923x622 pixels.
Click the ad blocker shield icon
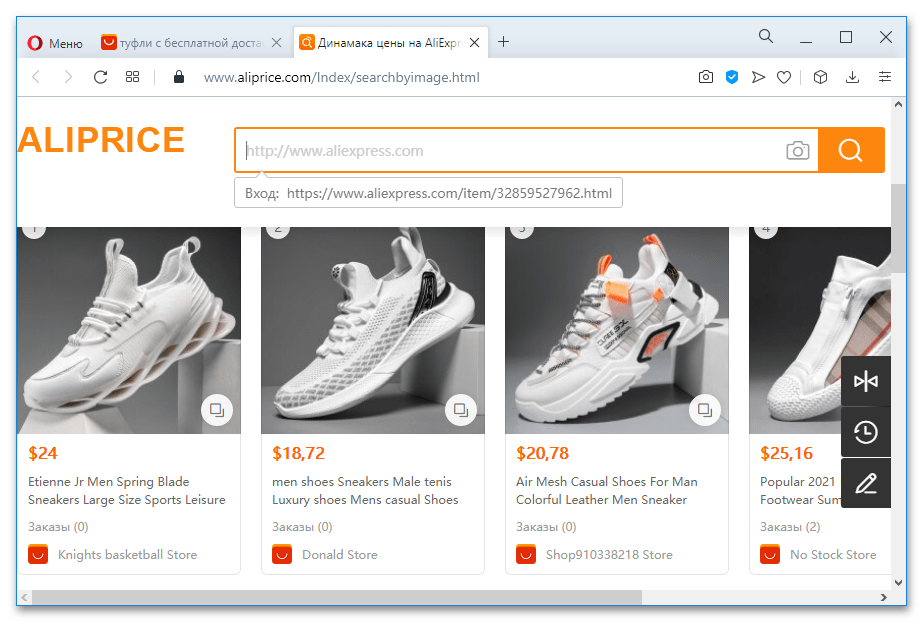tap(732, 77)
